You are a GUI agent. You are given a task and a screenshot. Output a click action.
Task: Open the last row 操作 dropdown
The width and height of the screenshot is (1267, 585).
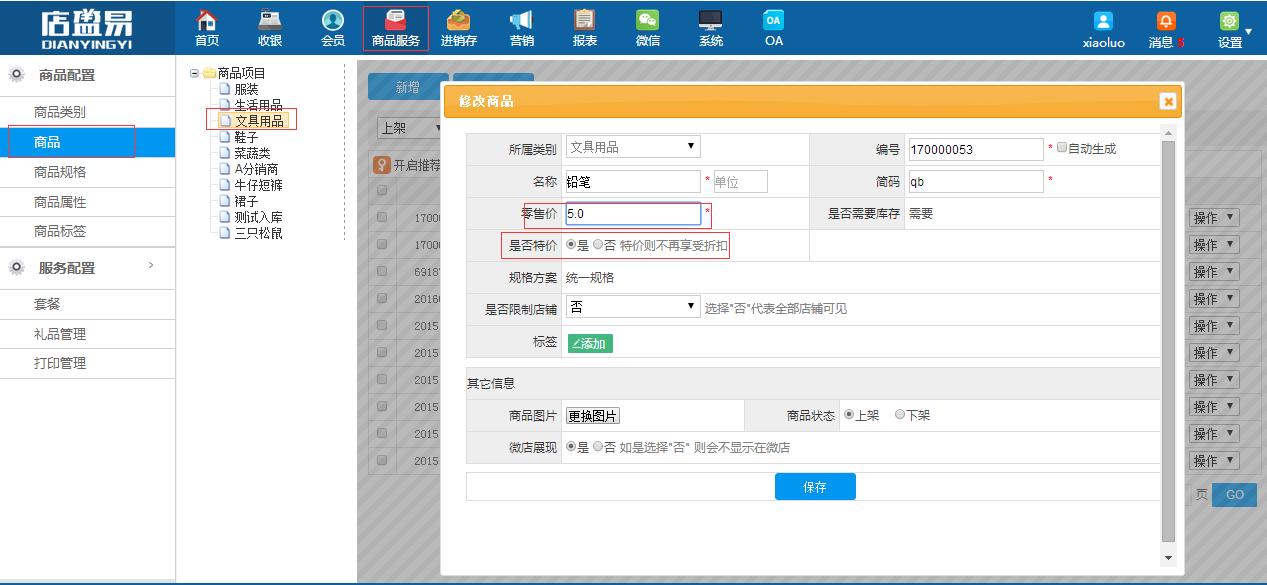(1214, 461)
